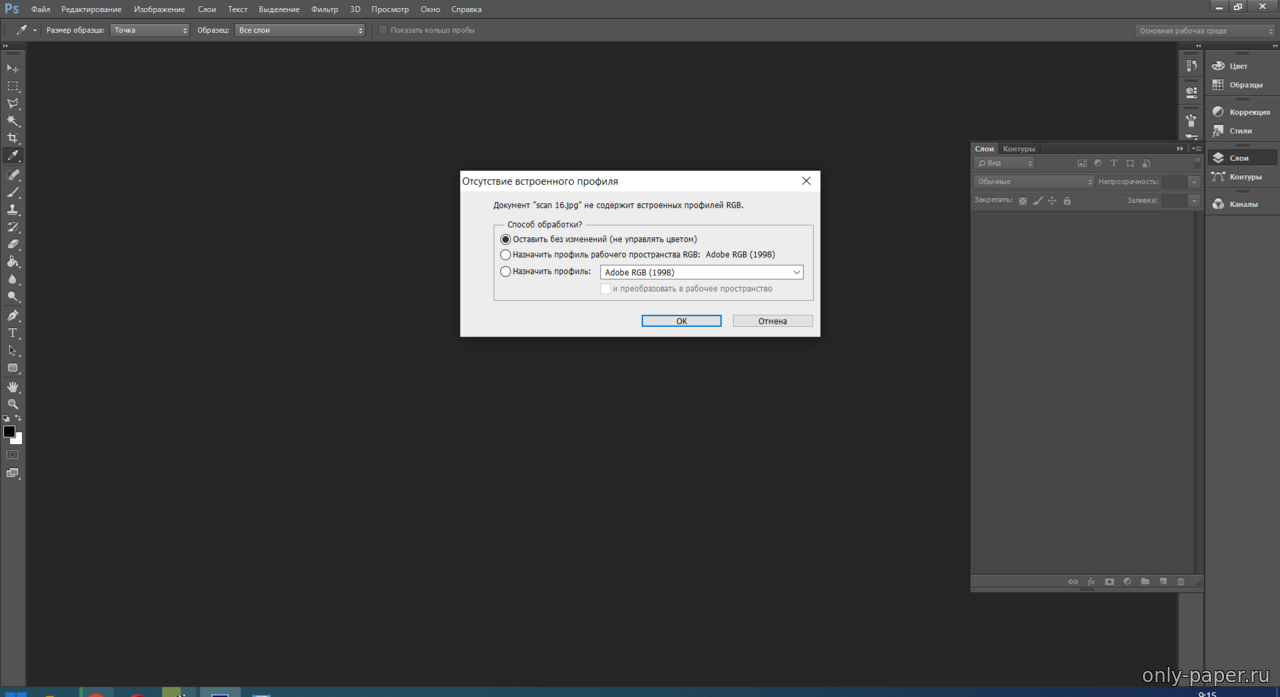
Task: Toggle the layer filtering switch
Action: click(1198, 163)
